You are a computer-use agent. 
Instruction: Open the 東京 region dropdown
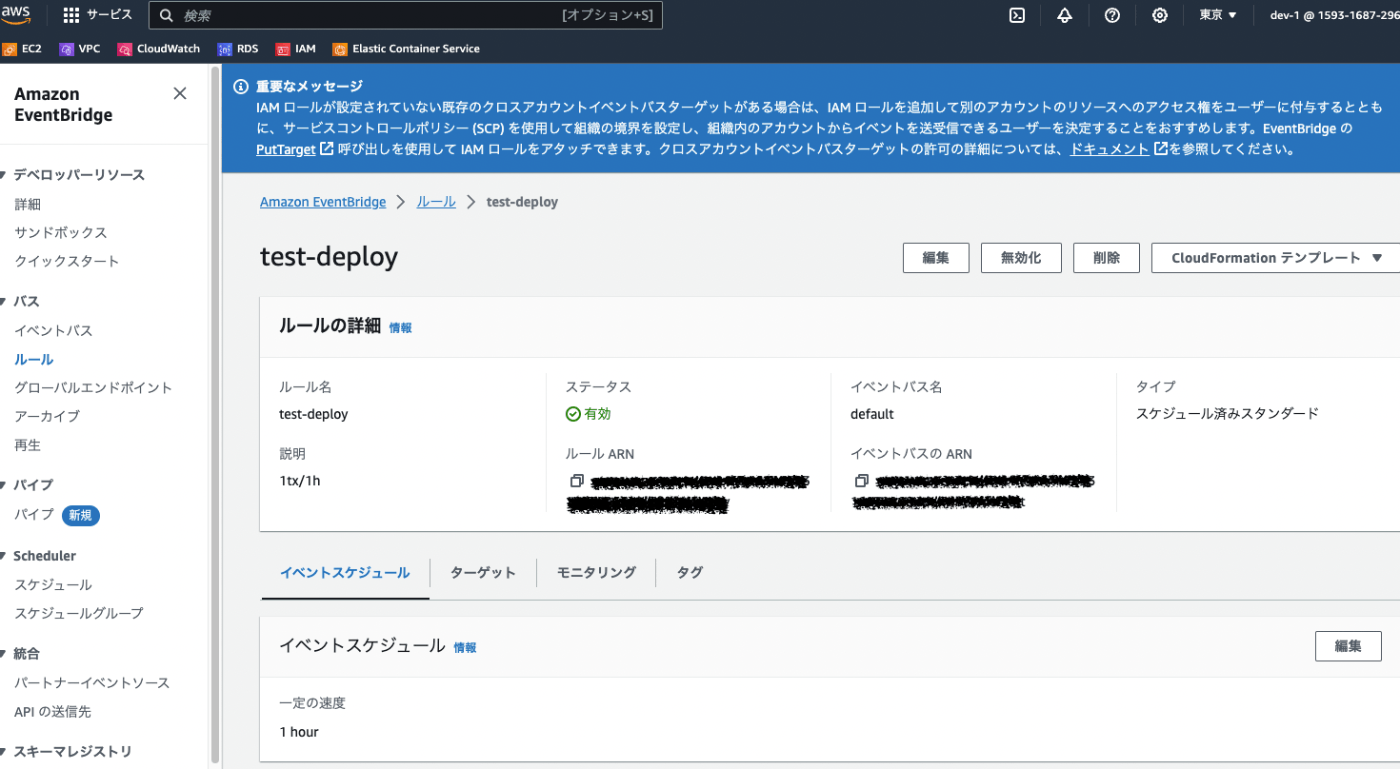[x=1218, y=15]
